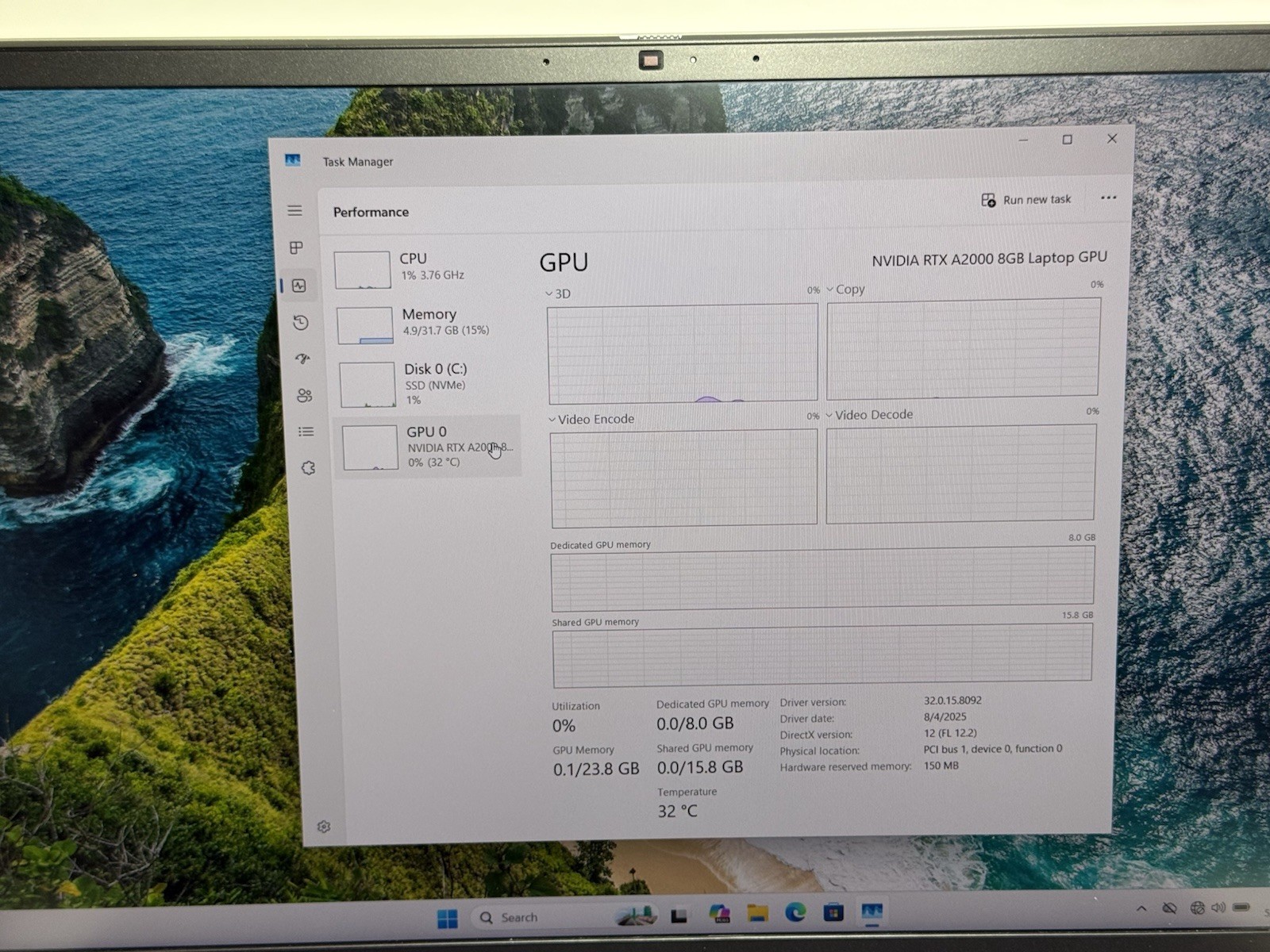
Task: Open the Users page icon
Action: coord(304,395)
